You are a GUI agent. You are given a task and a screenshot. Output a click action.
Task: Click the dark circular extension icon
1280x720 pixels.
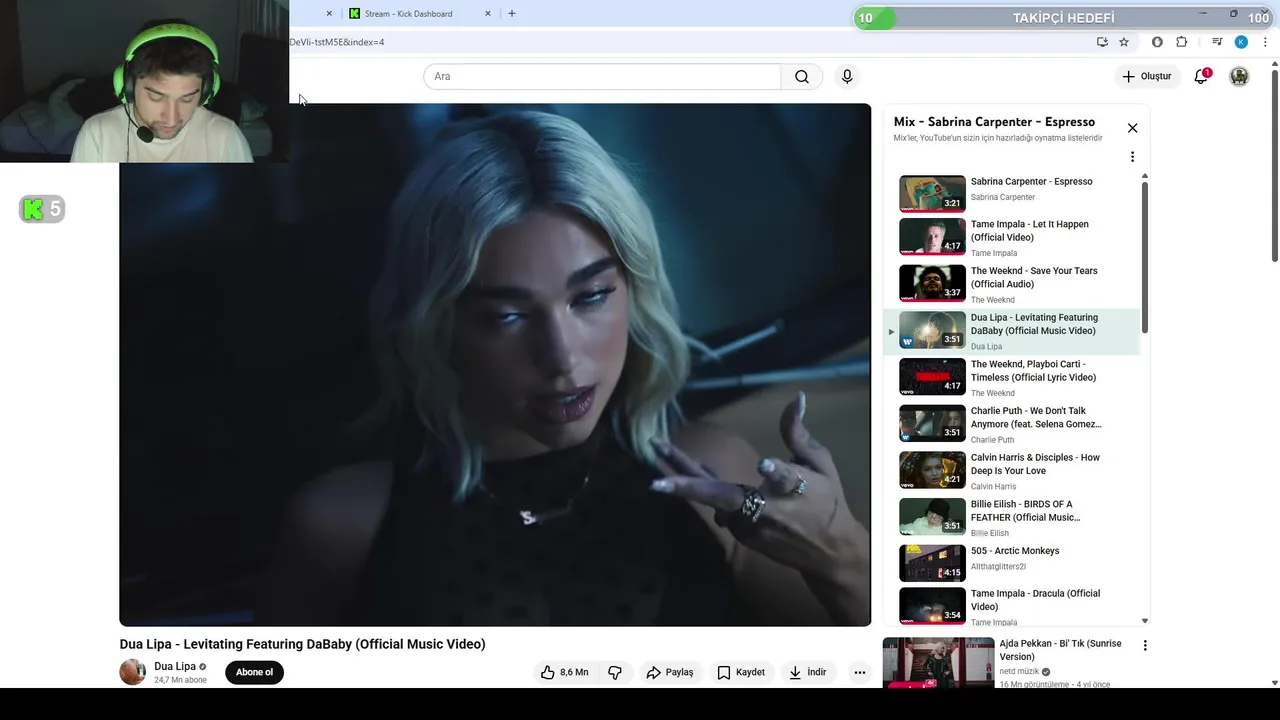(x=1157, y=42)
